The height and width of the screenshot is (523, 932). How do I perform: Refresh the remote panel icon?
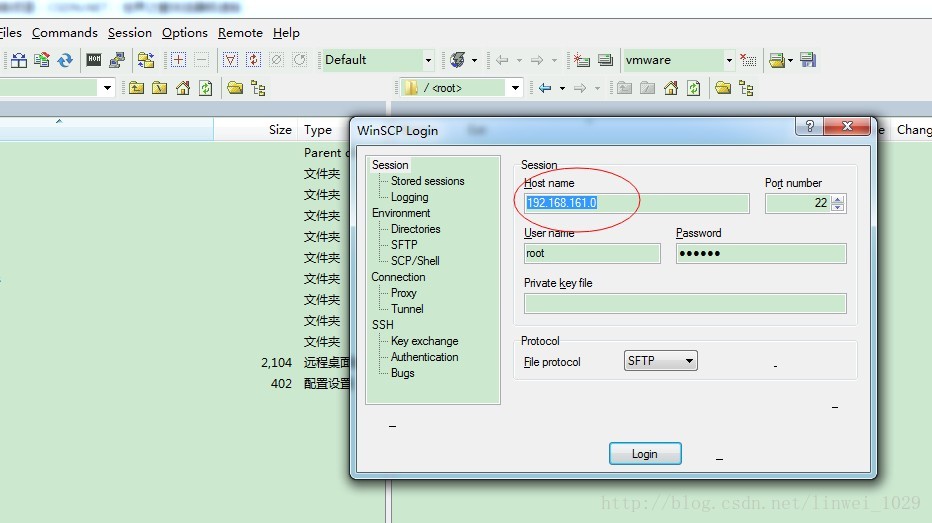(x=694, y=88)
